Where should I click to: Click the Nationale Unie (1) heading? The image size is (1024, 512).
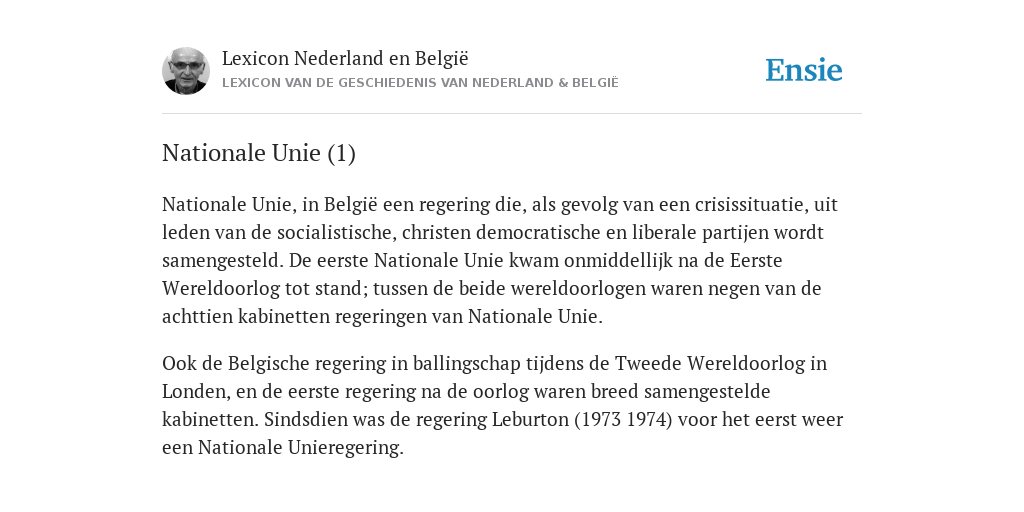point(259,153)
